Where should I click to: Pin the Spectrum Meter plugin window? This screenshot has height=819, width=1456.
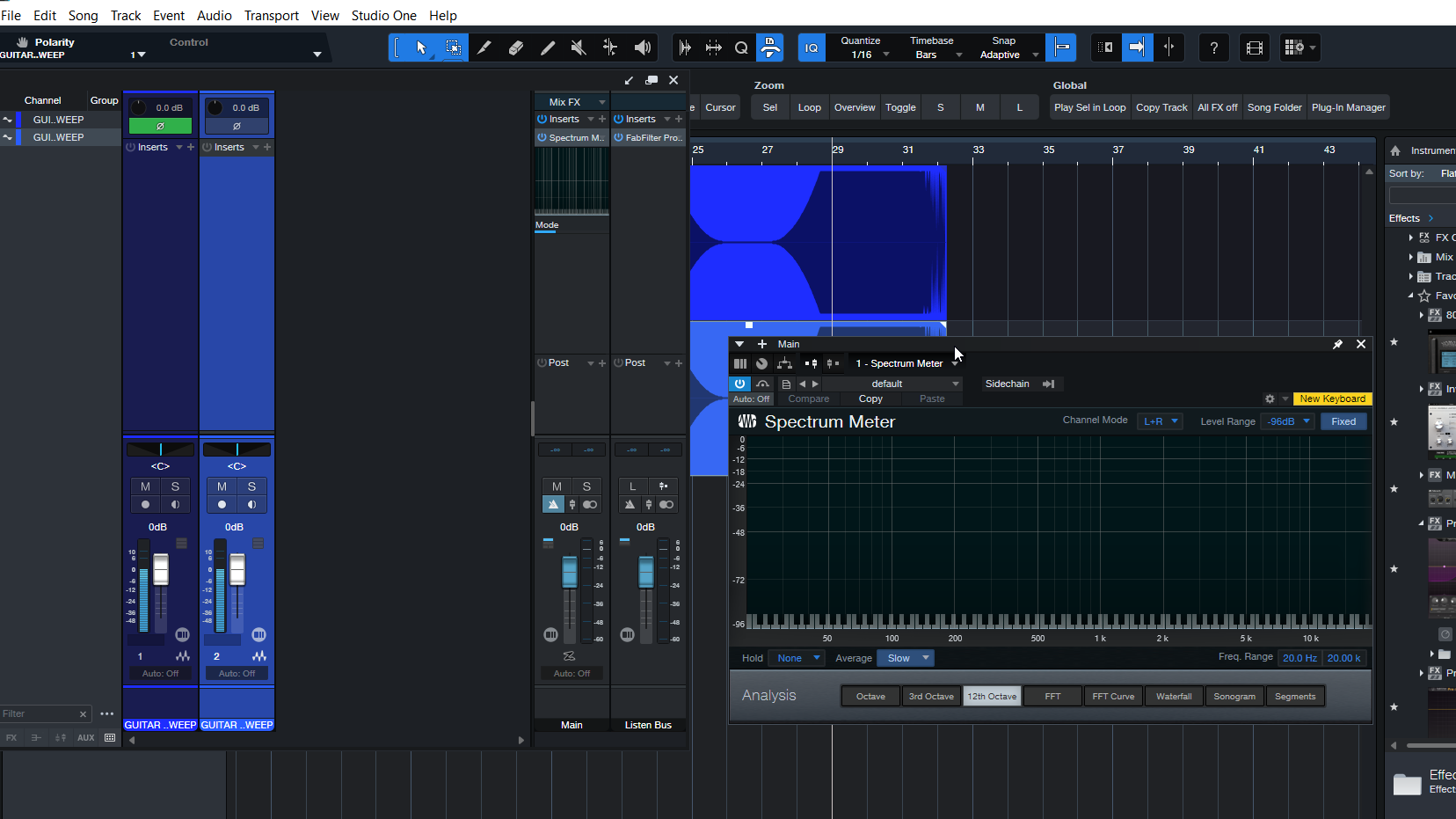point(1337,344)
